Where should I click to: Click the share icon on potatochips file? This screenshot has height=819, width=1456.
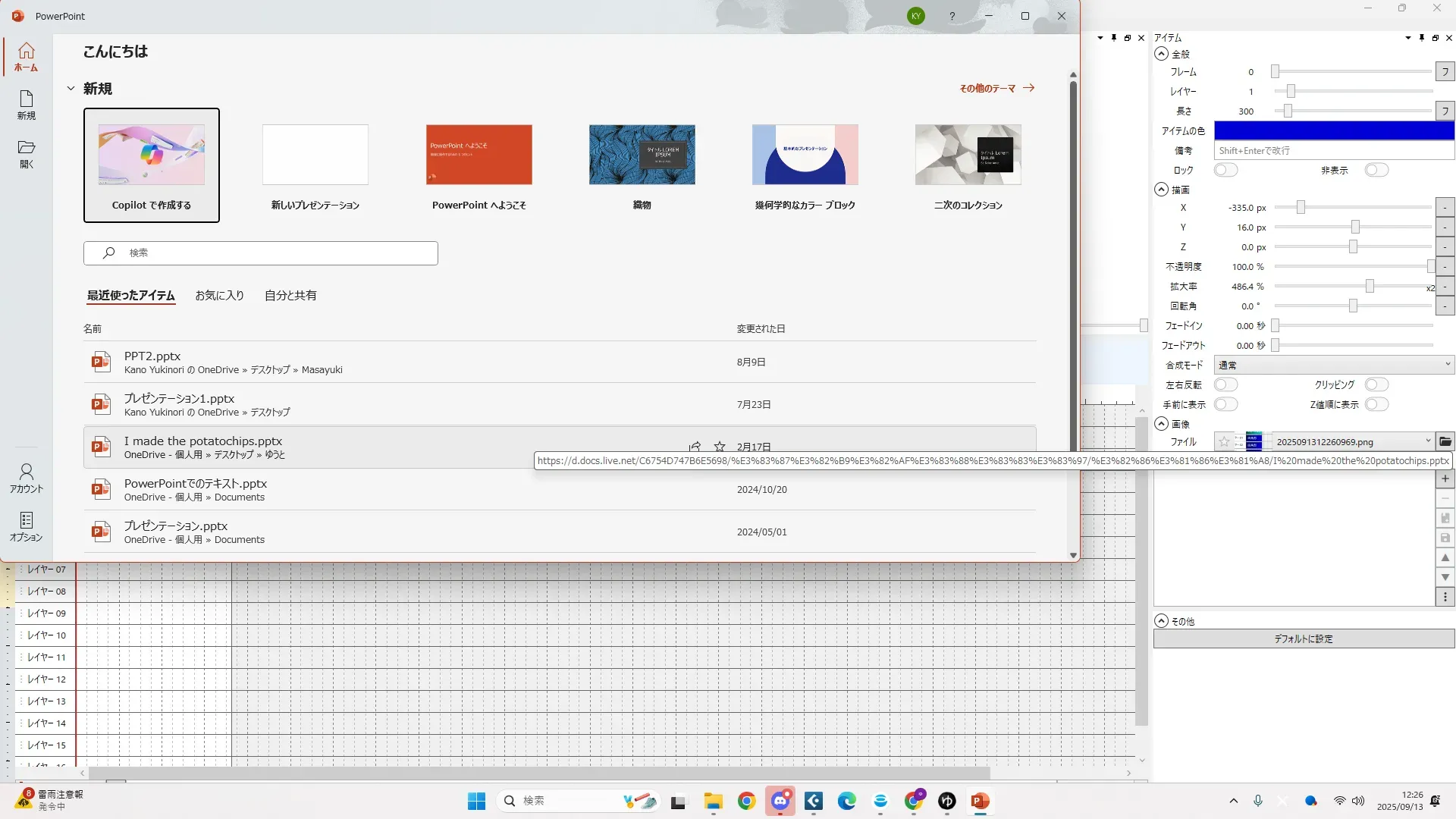(695, 447)
